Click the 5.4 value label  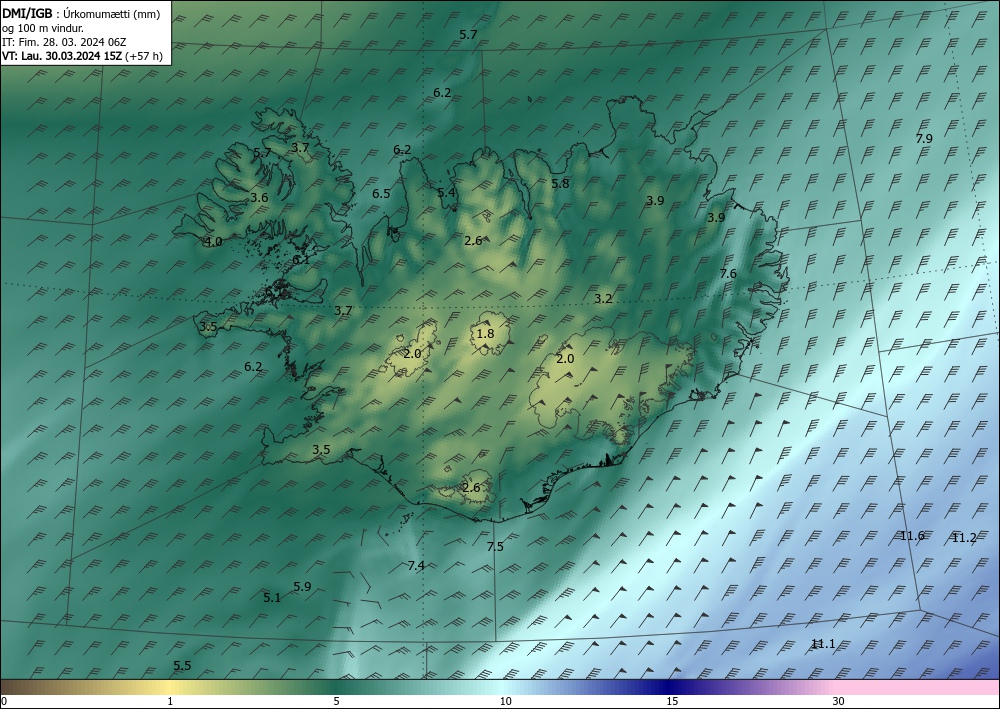tap(446, 192)
